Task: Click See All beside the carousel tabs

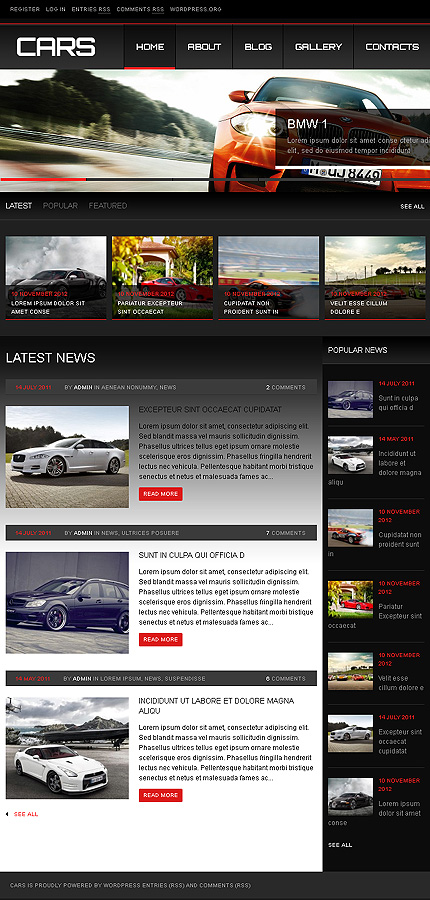Action: (412, 207)
